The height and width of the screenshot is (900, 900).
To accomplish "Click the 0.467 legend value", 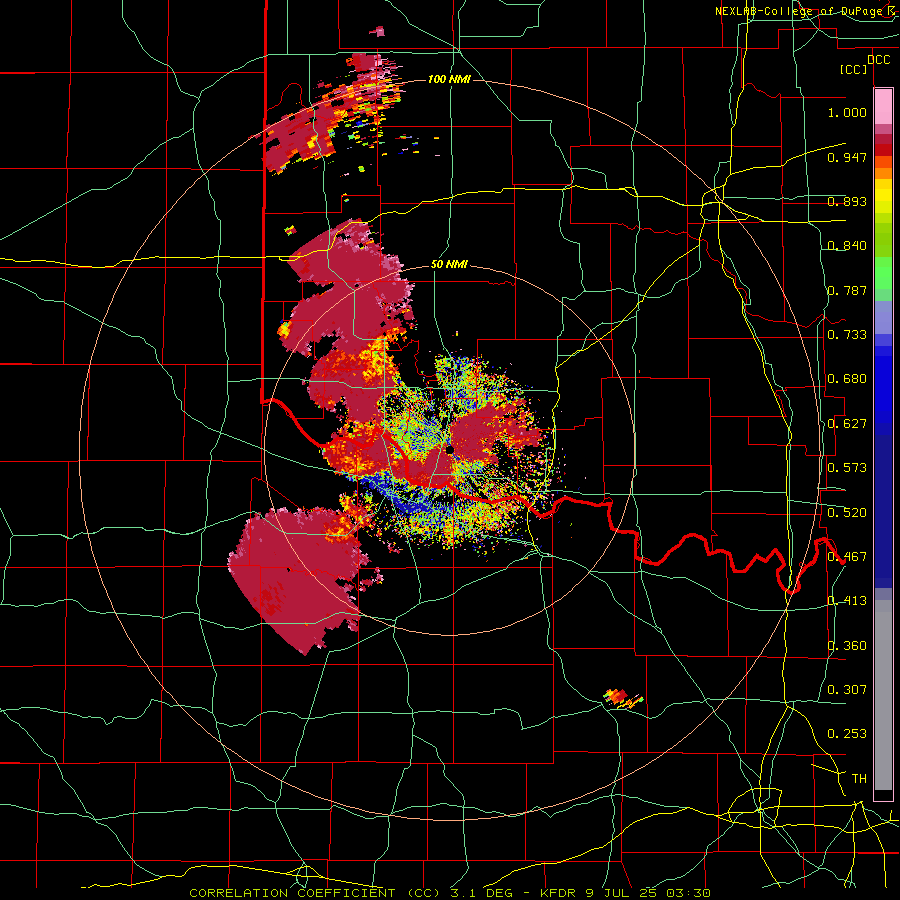I will click(x=847, y=557).
